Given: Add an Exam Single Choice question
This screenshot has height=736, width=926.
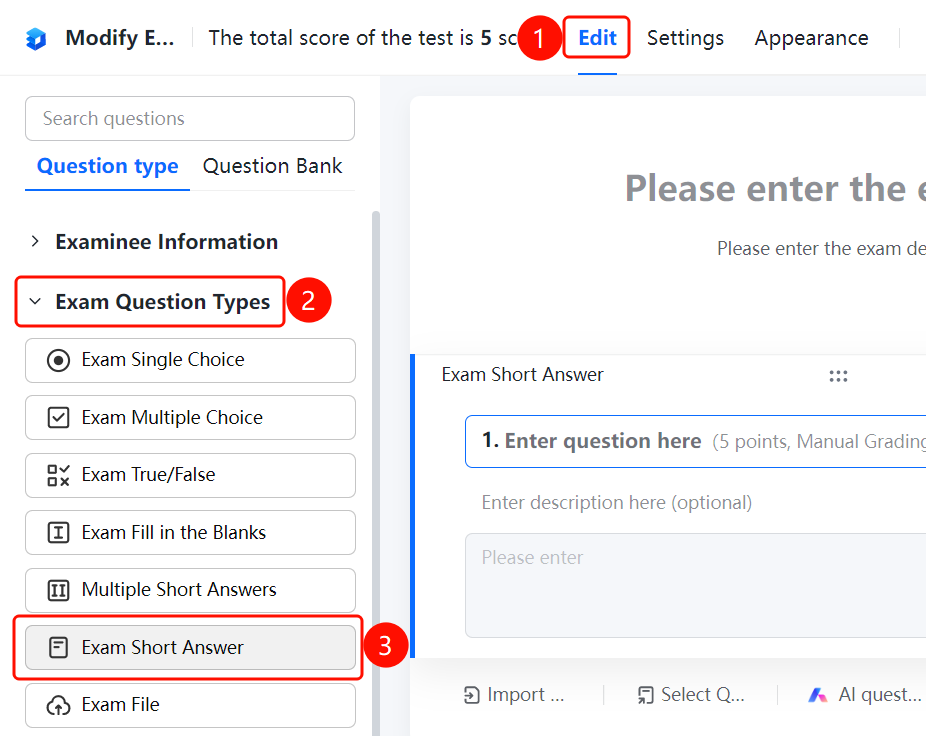Looking at the screenshot, I should tap(190, 360).
